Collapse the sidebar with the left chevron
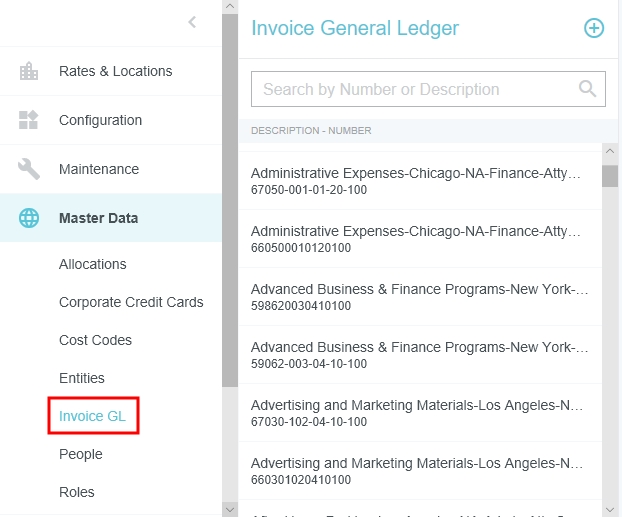Viewport: 622px width, 517px height. [192, 22]
